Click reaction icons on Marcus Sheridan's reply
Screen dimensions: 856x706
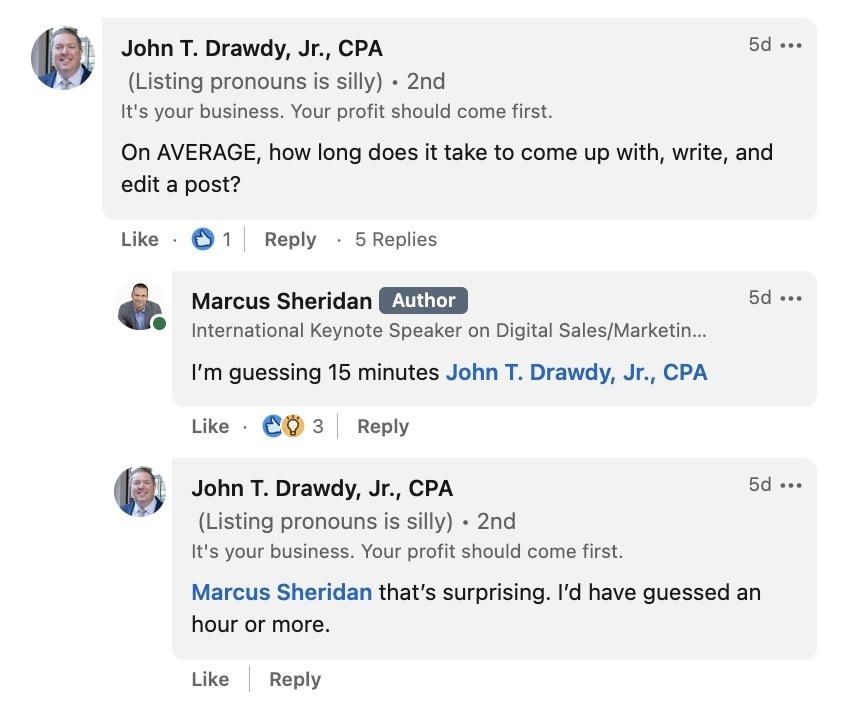pyautogui.click(x=282, y=427)
